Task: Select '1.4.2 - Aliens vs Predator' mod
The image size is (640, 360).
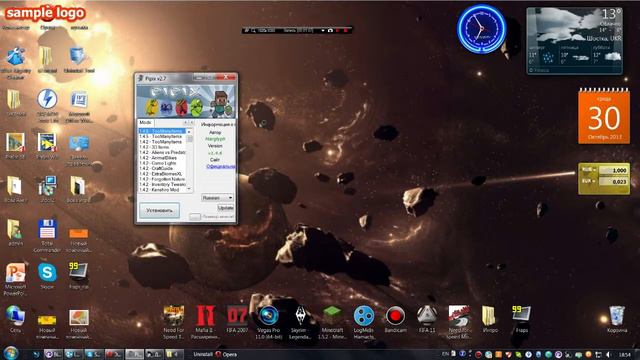Action: [x=162, y=152]
